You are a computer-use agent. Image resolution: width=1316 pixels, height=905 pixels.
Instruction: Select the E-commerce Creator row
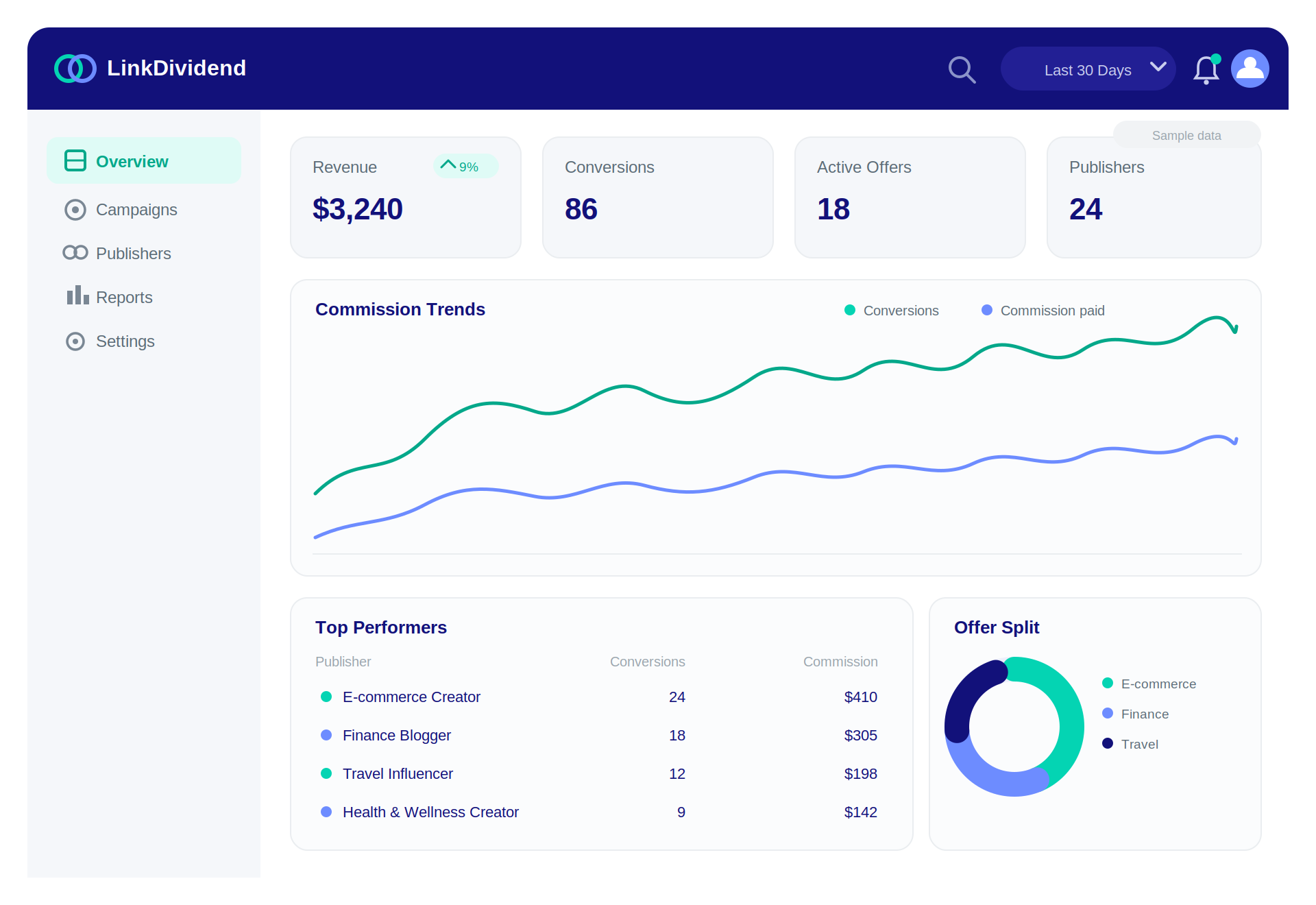(x=599, y=697)
